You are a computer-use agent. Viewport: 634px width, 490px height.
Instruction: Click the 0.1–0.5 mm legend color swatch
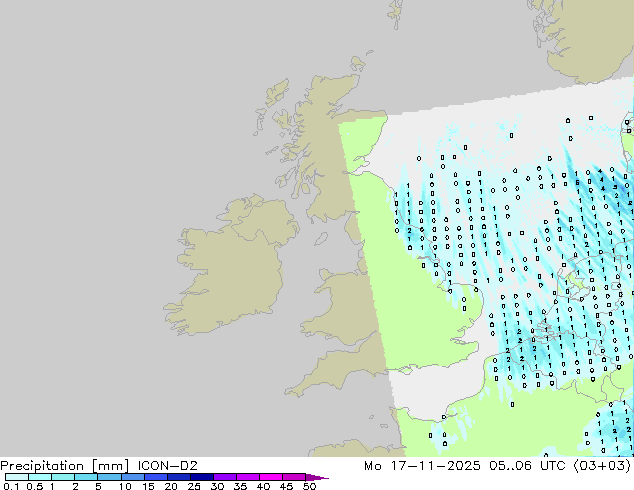[17, 477]
